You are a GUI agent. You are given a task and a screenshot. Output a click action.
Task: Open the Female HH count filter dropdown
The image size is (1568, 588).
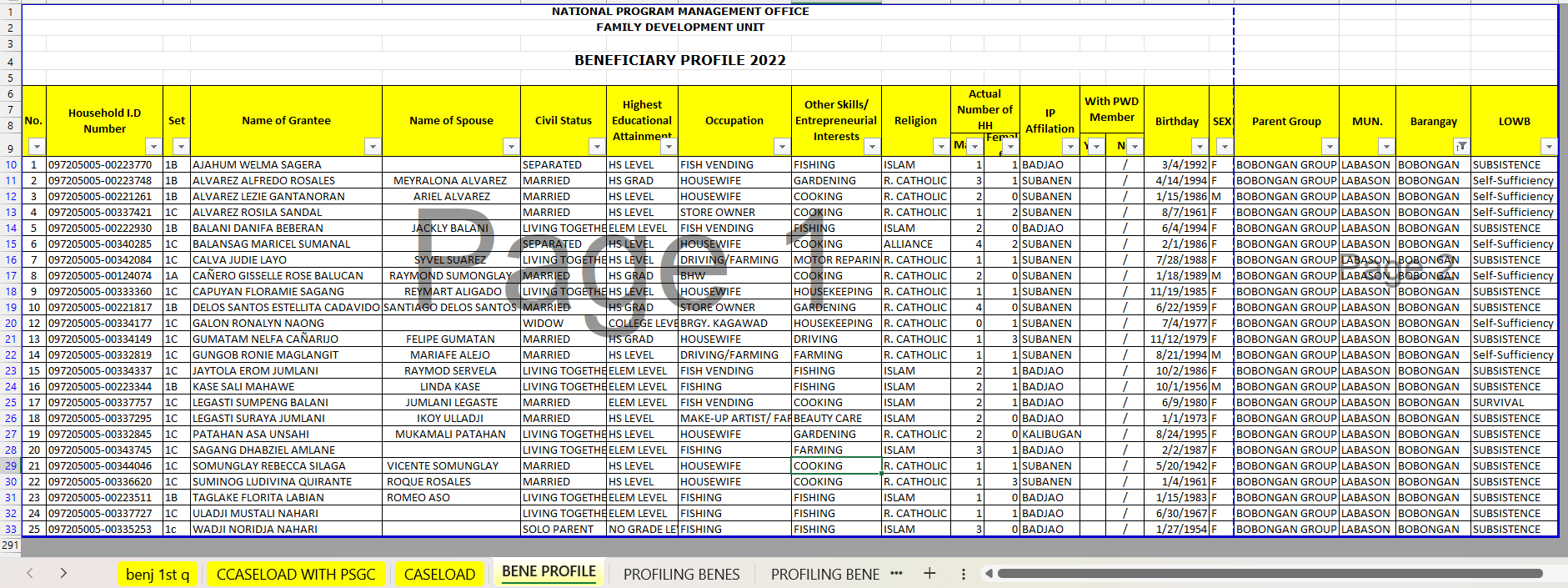point(1010,147)
